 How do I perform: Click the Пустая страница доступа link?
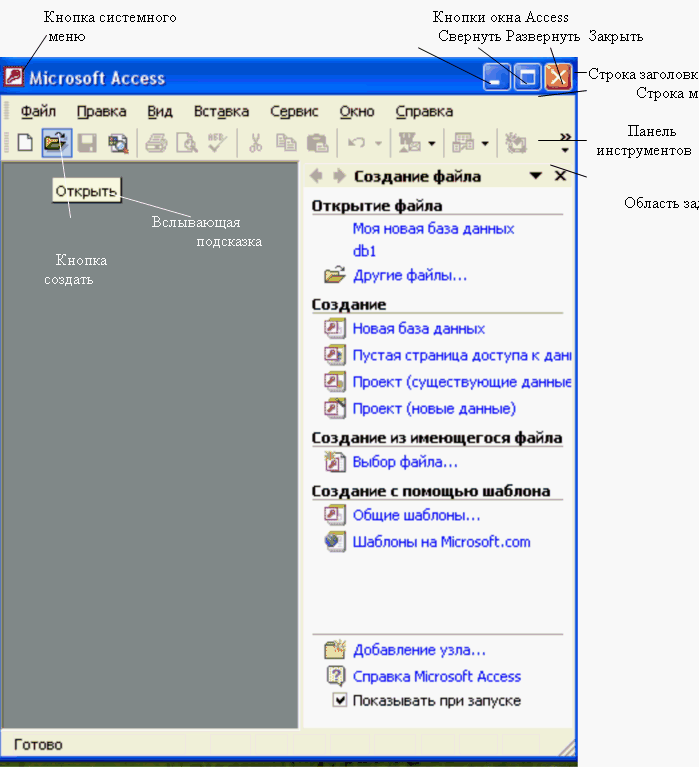pyautogui.click(x=462, y=355)
